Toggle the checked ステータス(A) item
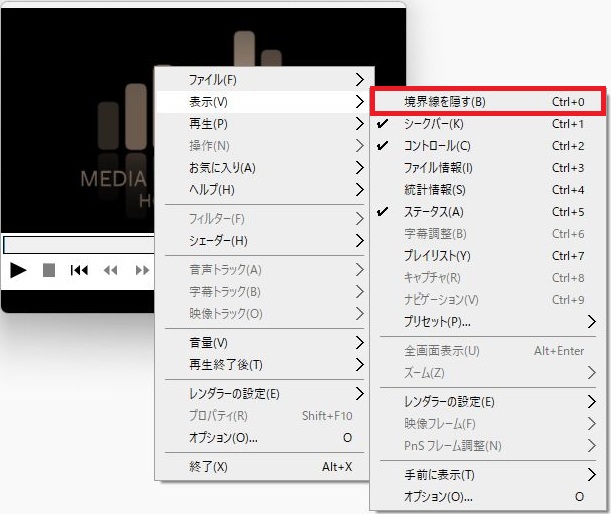 [x=433, y=212]
